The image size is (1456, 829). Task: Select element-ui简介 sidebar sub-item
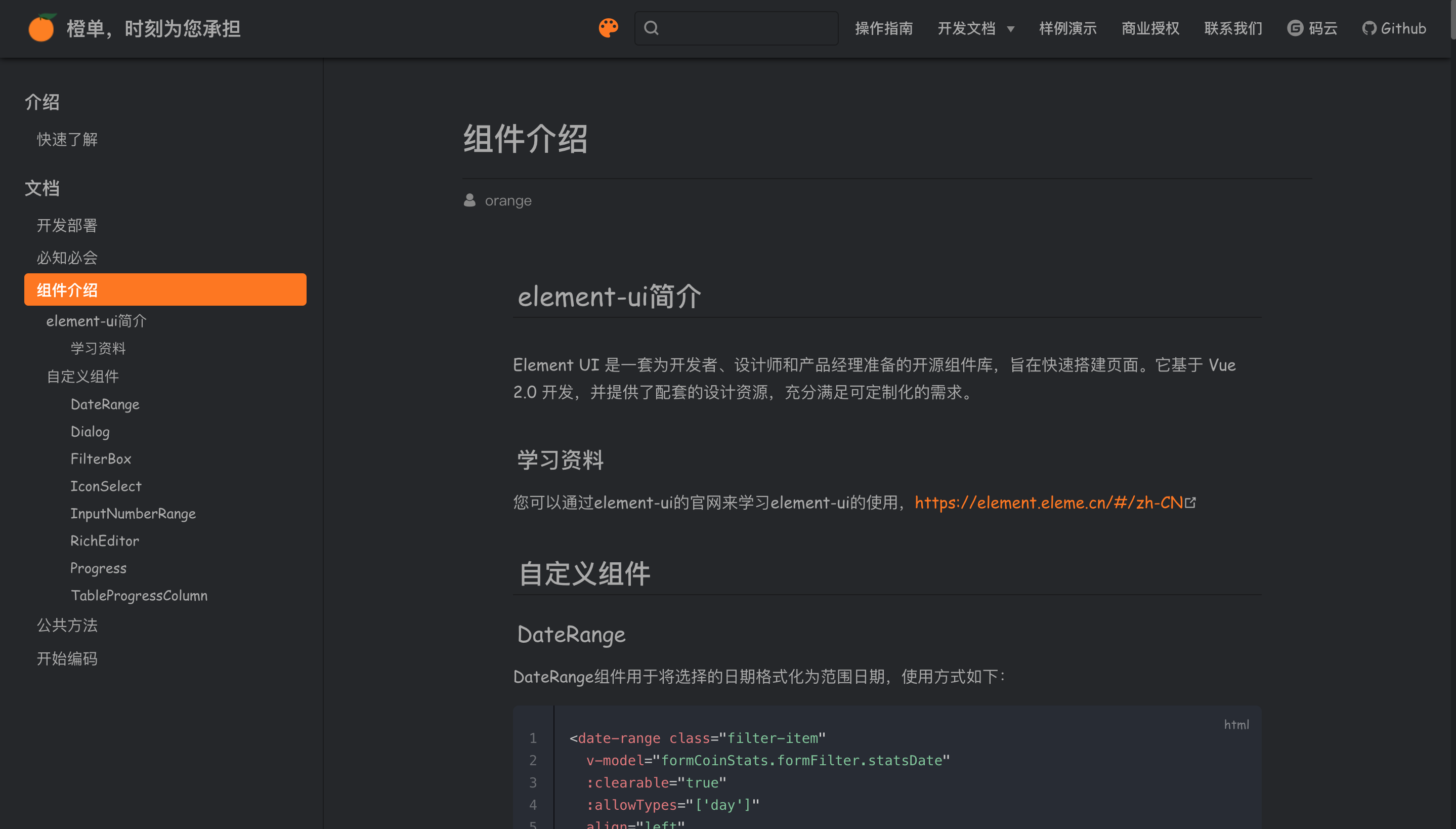point(96,320)
